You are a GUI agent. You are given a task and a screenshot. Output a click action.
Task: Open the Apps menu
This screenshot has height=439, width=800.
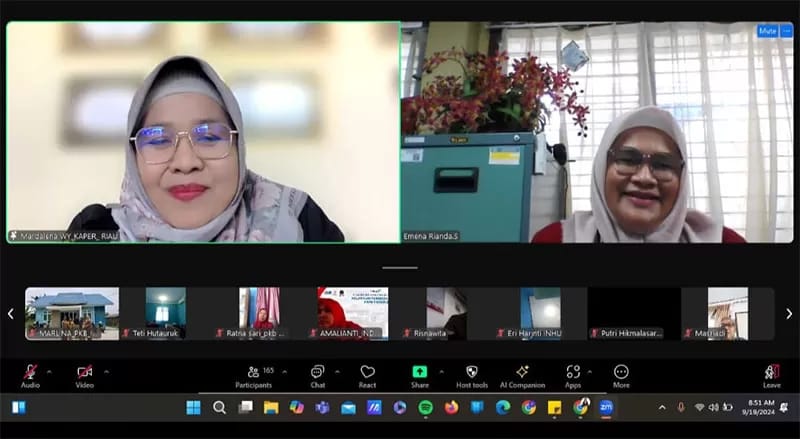click(573, 377)
